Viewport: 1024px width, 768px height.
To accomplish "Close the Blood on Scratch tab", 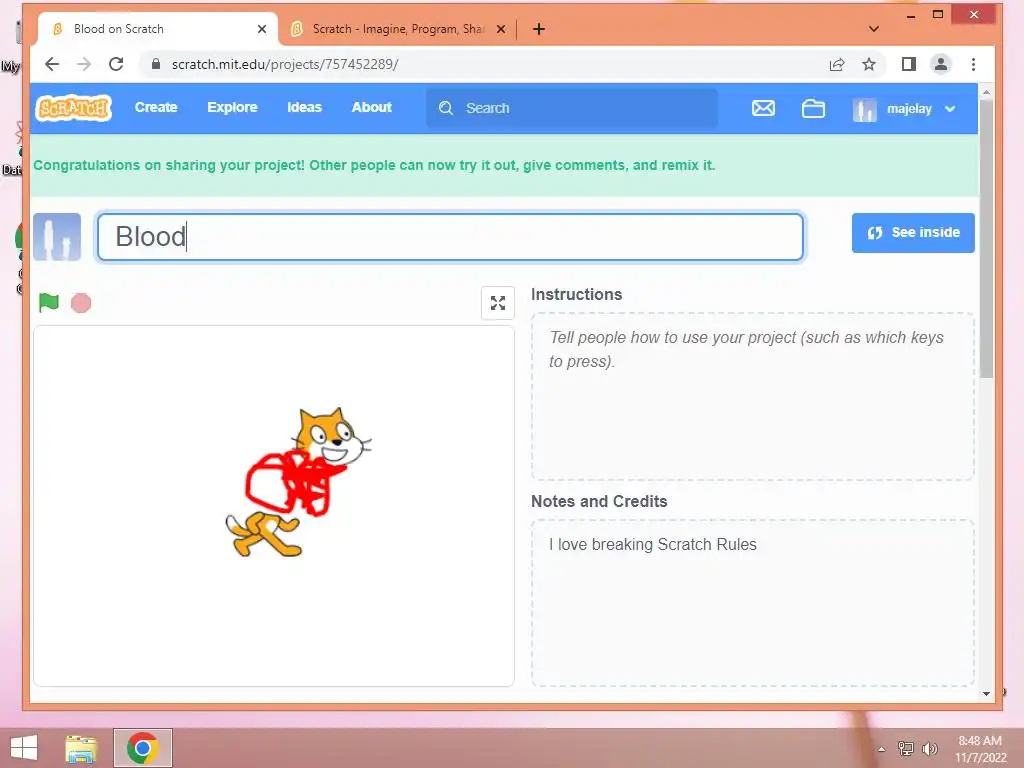I will click(x=262, y=29).
